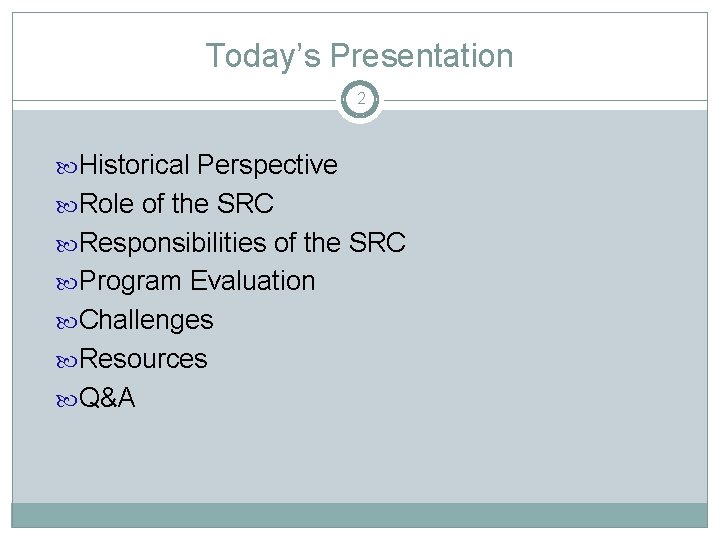Select the Role of the SRC text
The width and height of the screenshot is (720, 540).
coord(176,204)
